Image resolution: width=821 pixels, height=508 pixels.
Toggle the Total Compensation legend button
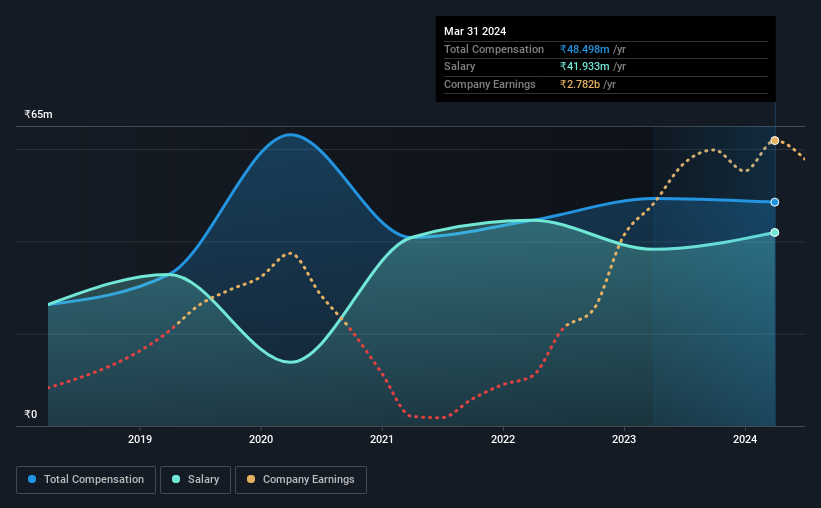point(86,480)
